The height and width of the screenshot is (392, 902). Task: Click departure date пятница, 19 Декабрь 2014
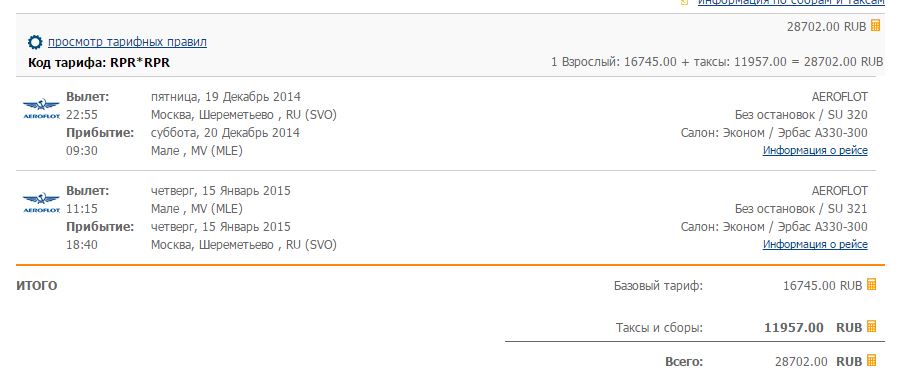[226, 97]
